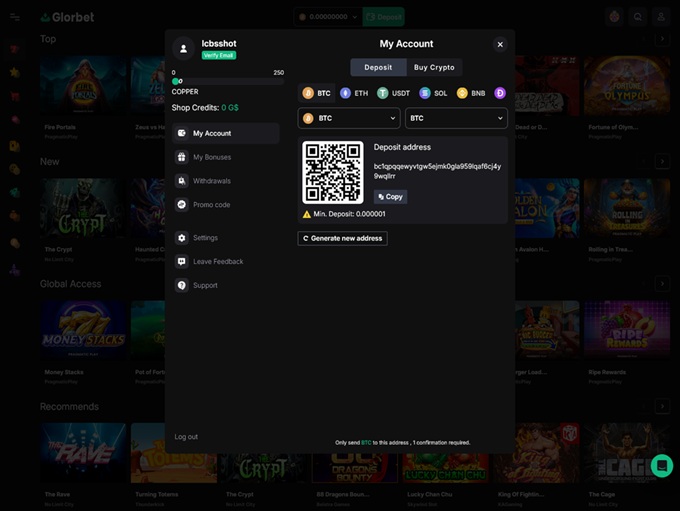Image resolution: width=680 pixels, height=511 pixels.
Task: Open the profile icon in header
Action: pos(661,17)
